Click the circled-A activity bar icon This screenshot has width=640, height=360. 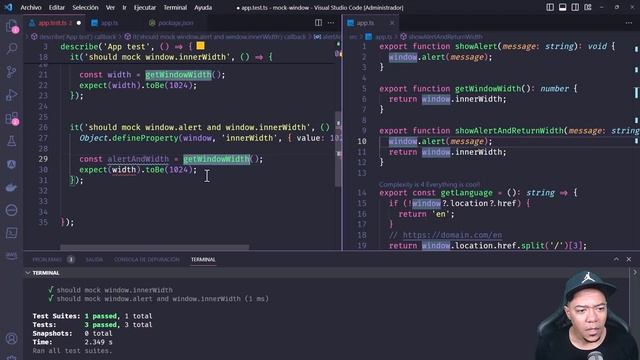tap(11, 164)
